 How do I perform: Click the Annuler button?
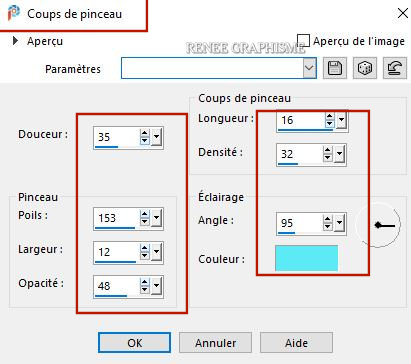click(215, 342)
